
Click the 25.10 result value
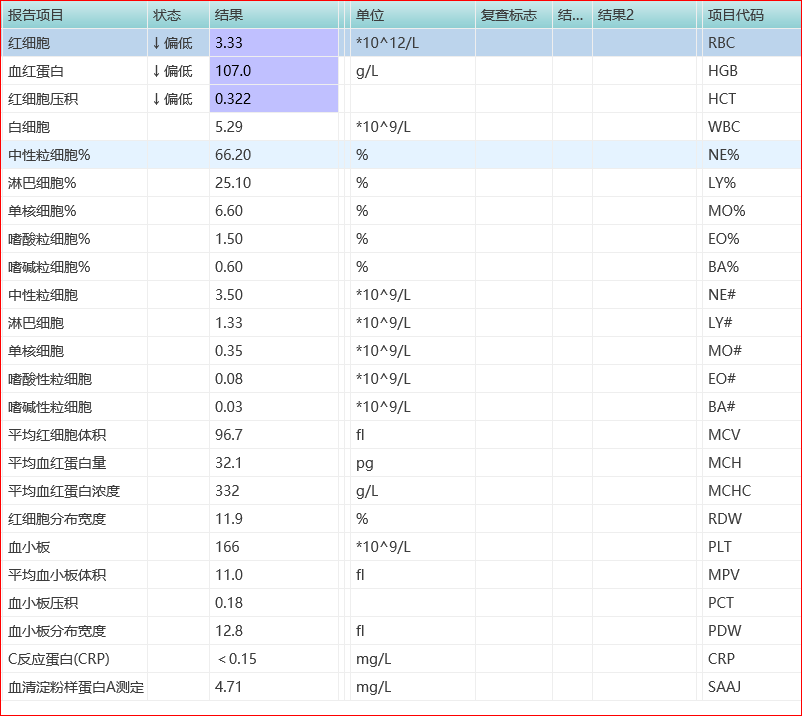tap(233, 183)
